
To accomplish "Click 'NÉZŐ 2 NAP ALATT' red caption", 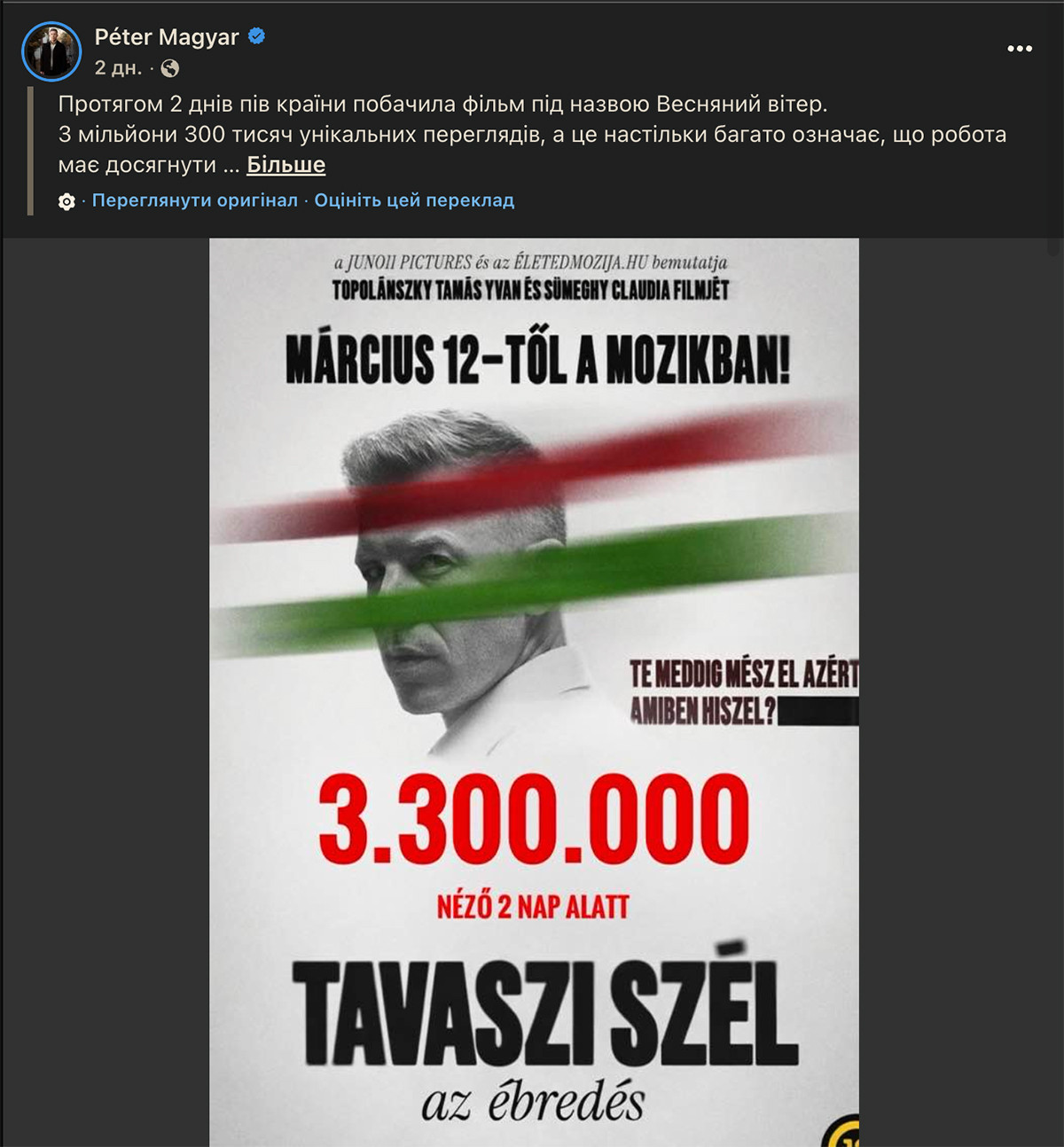I will click(533, 907).
